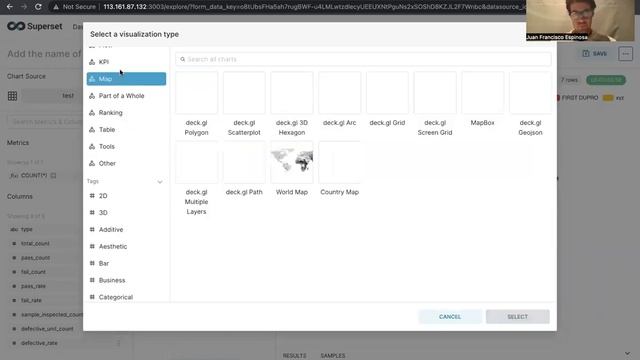Viewport: 640px width, 360px height.
Task: Pick the deck.gl Polygon chart thumbnail
Action: coord(196,93)
